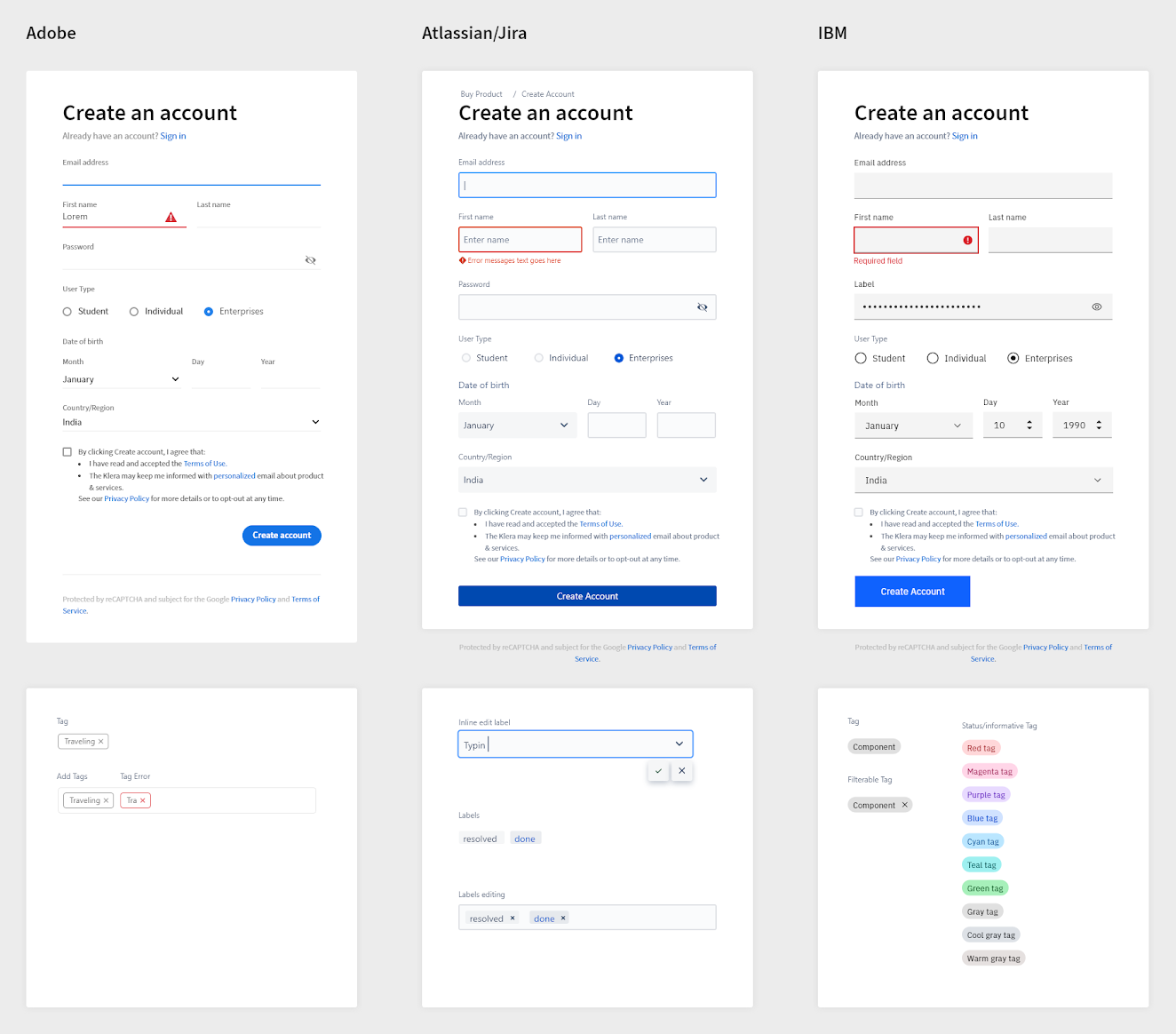
Task: Check the agreement checkbox in IBM form
Action: tap(859, 513)
